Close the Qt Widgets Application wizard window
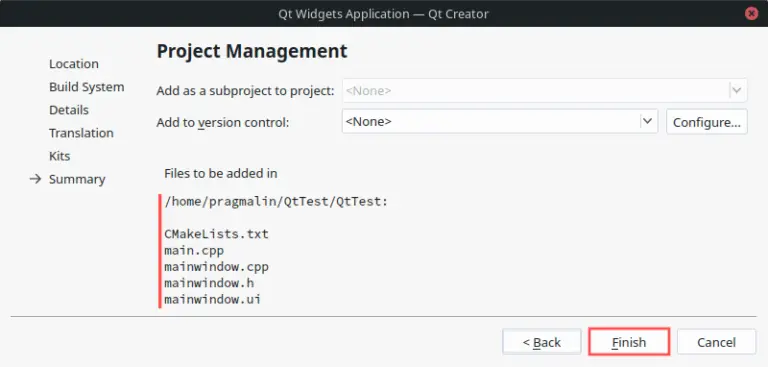This screenshot has width=768, height=367. [x=751, y=13]
